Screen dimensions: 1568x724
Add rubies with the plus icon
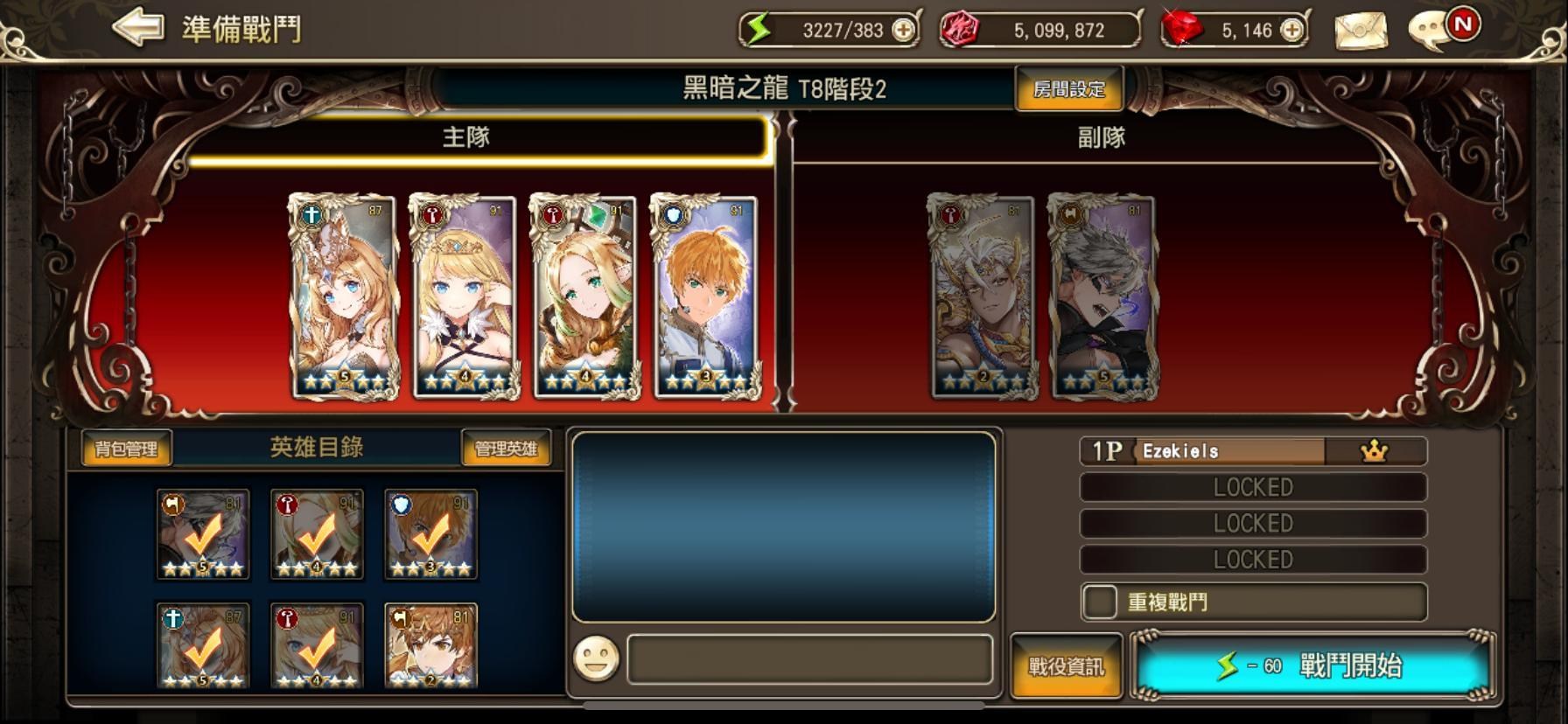click(x=1291, y=31)
